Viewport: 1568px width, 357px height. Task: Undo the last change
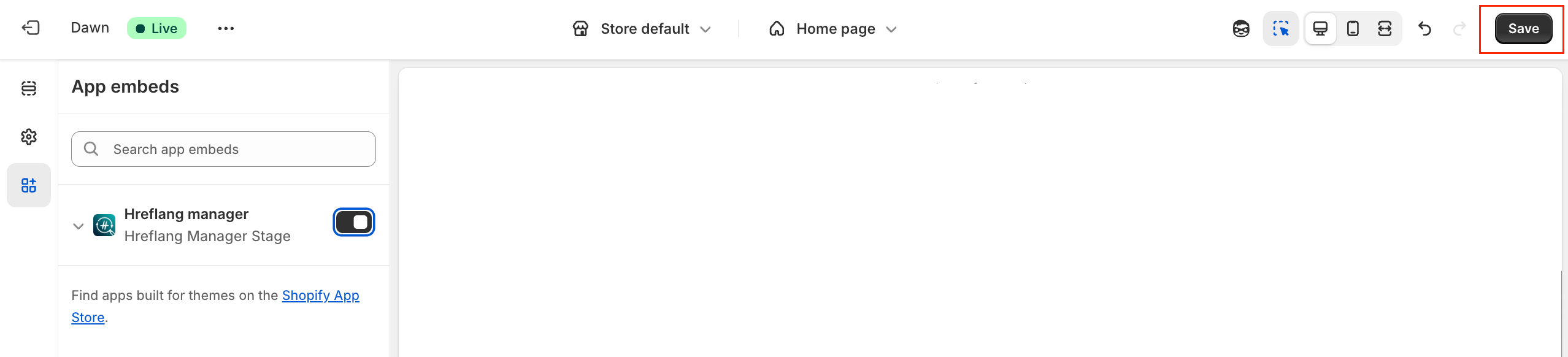coord(1424,29)
